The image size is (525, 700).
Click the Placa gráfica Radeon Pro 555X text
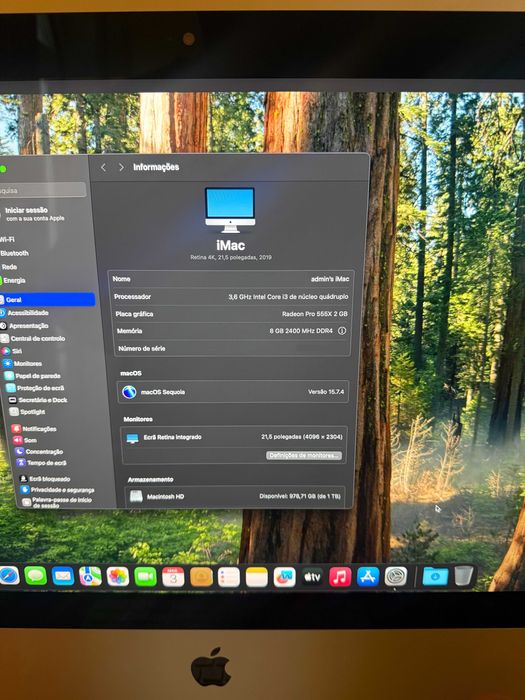tap(314, 314)
